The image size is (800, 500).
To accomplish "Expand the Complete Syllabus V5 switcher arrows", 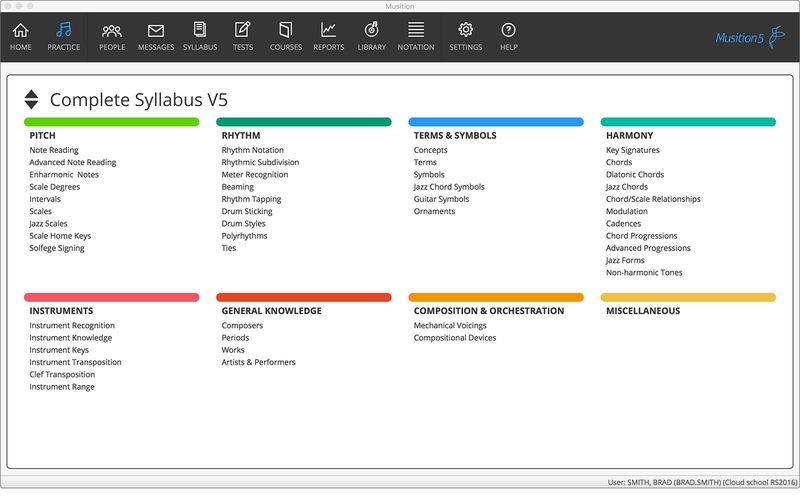I will 31,99.
